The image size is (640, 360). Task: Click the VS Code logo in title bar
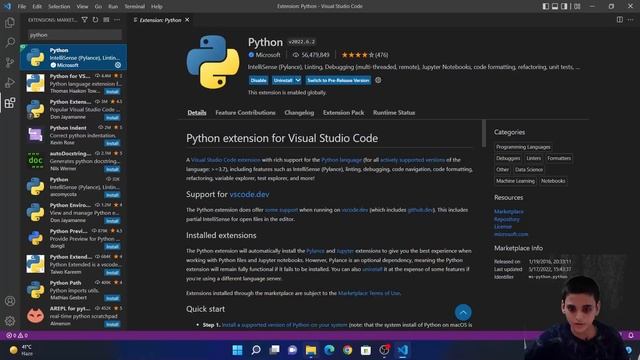click(7, 6)
